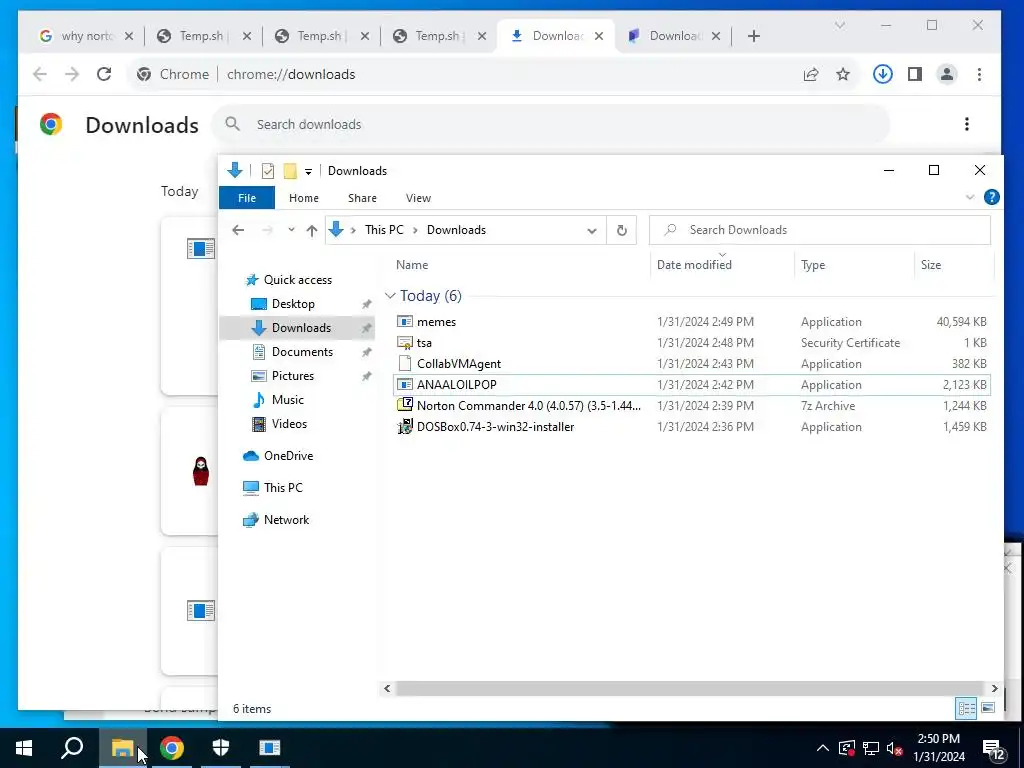The width and height of the screenshot is (1024, 768).
Task: Open Chrome's tab search chevron
Action: pos(840,25)
